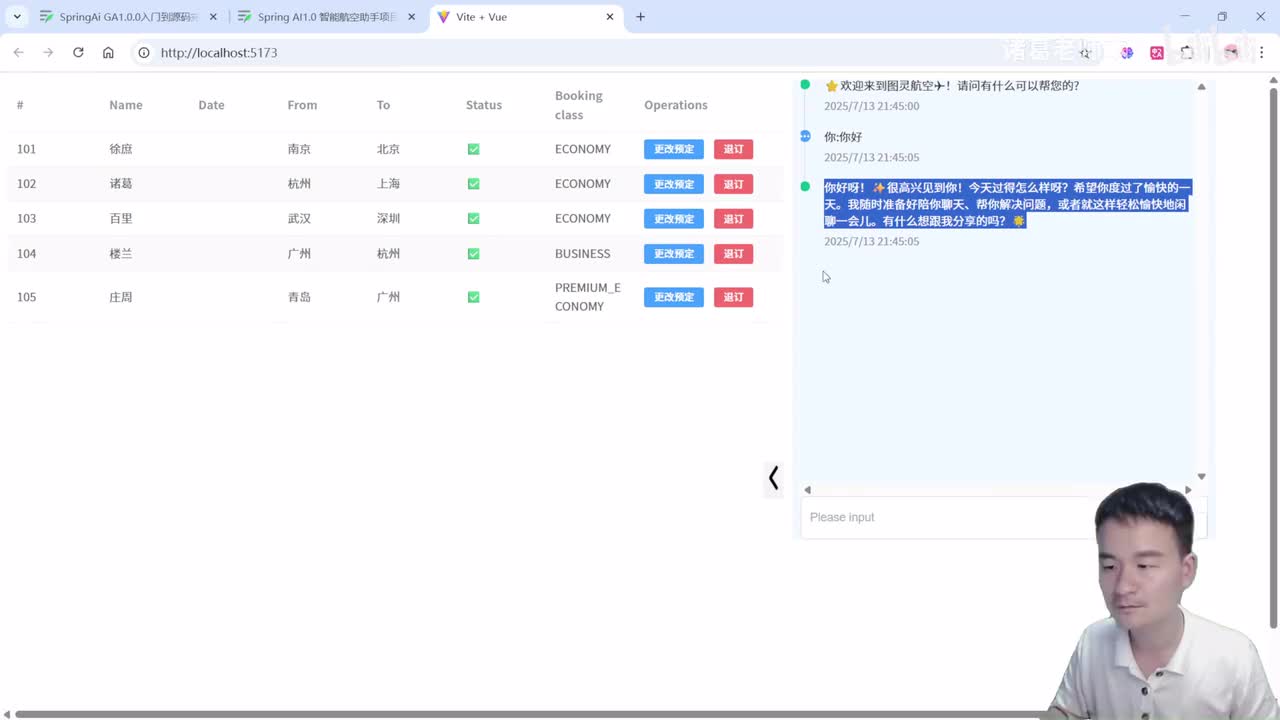Click the 欢迎来到图灵航空 welcome message
This screenshot has width=1280, height=720.
coord(952,86)
